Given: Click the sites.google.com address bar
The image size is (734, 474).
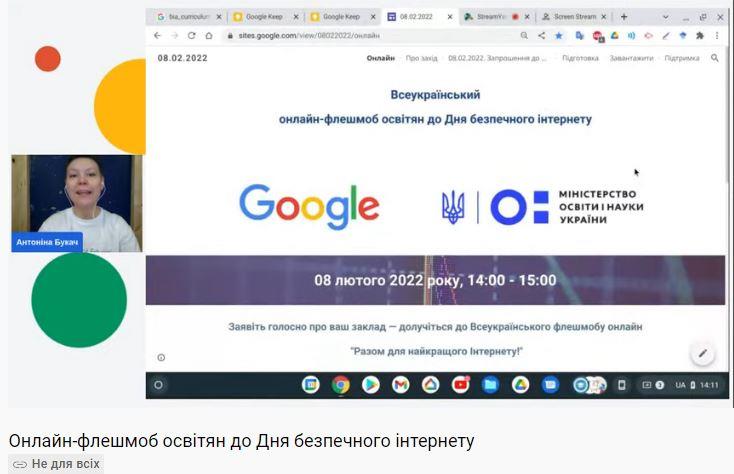Looking at the screenshot, I should coord(370,36).
